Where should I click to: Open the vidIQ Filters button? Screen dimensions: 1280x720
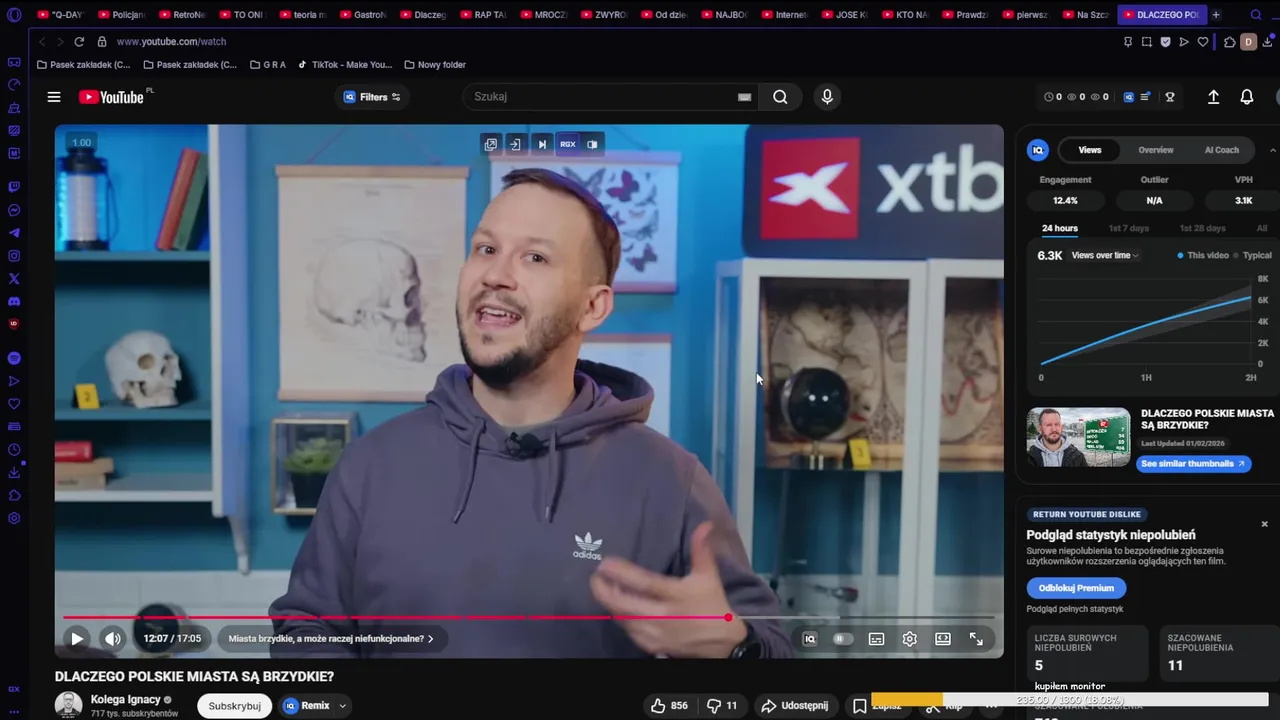pos(372,97)
